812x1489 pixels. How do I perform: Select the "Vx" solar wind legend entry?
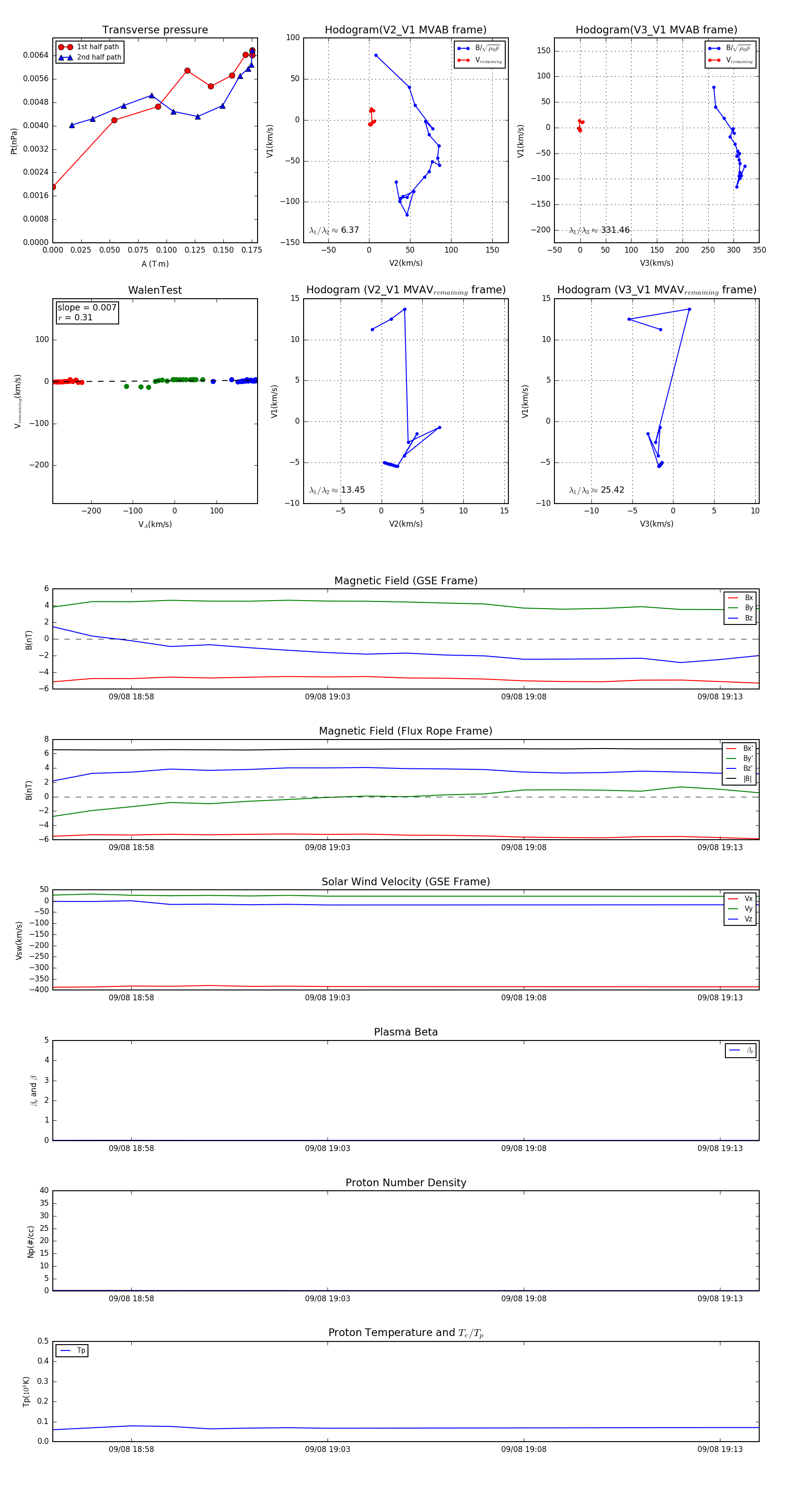[740, 899]
